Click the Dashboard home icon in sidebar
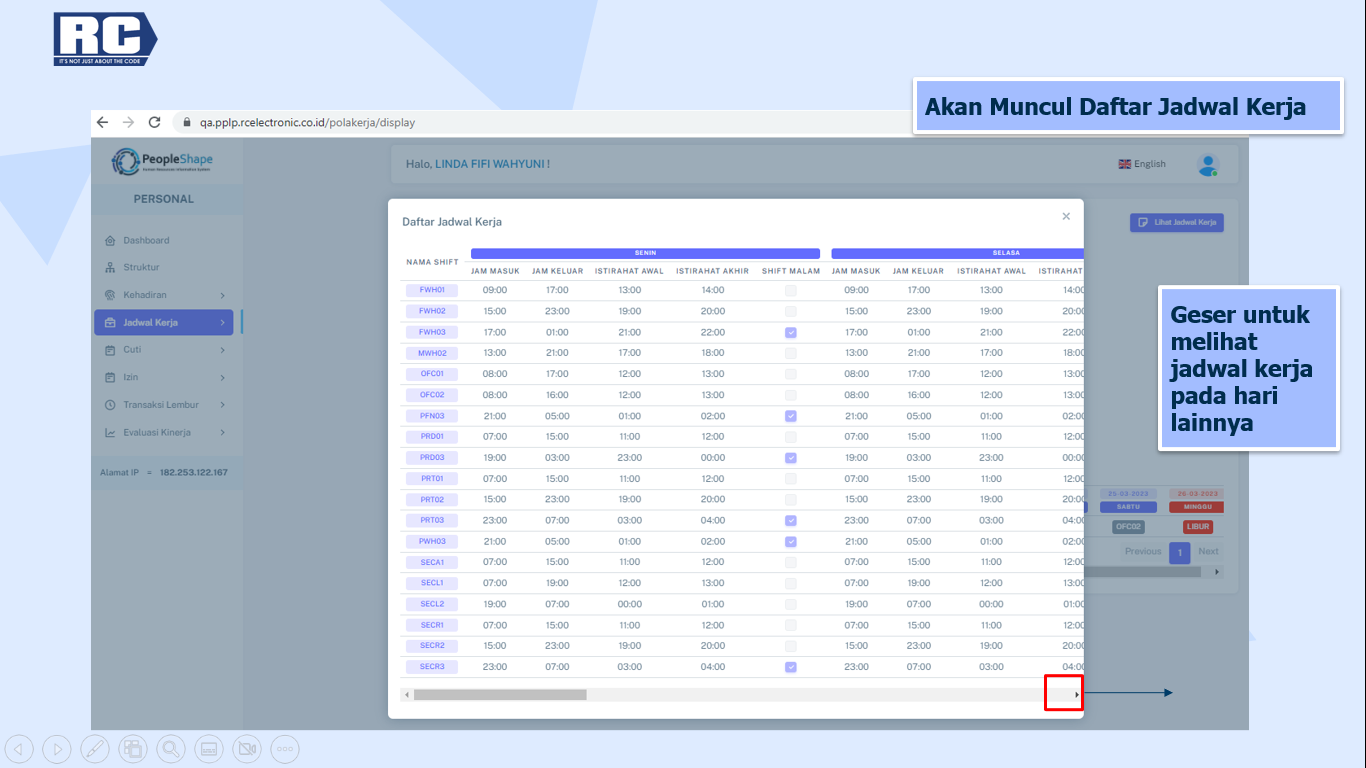The image size is (1366, 768). click(110, 241)
